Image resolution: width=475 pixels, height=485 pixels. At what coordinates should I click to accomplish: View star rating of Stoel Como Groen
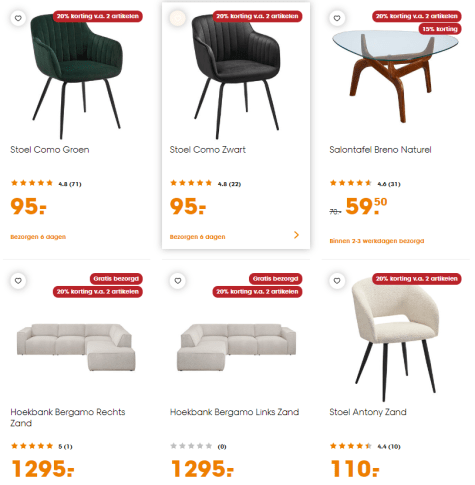32,183
